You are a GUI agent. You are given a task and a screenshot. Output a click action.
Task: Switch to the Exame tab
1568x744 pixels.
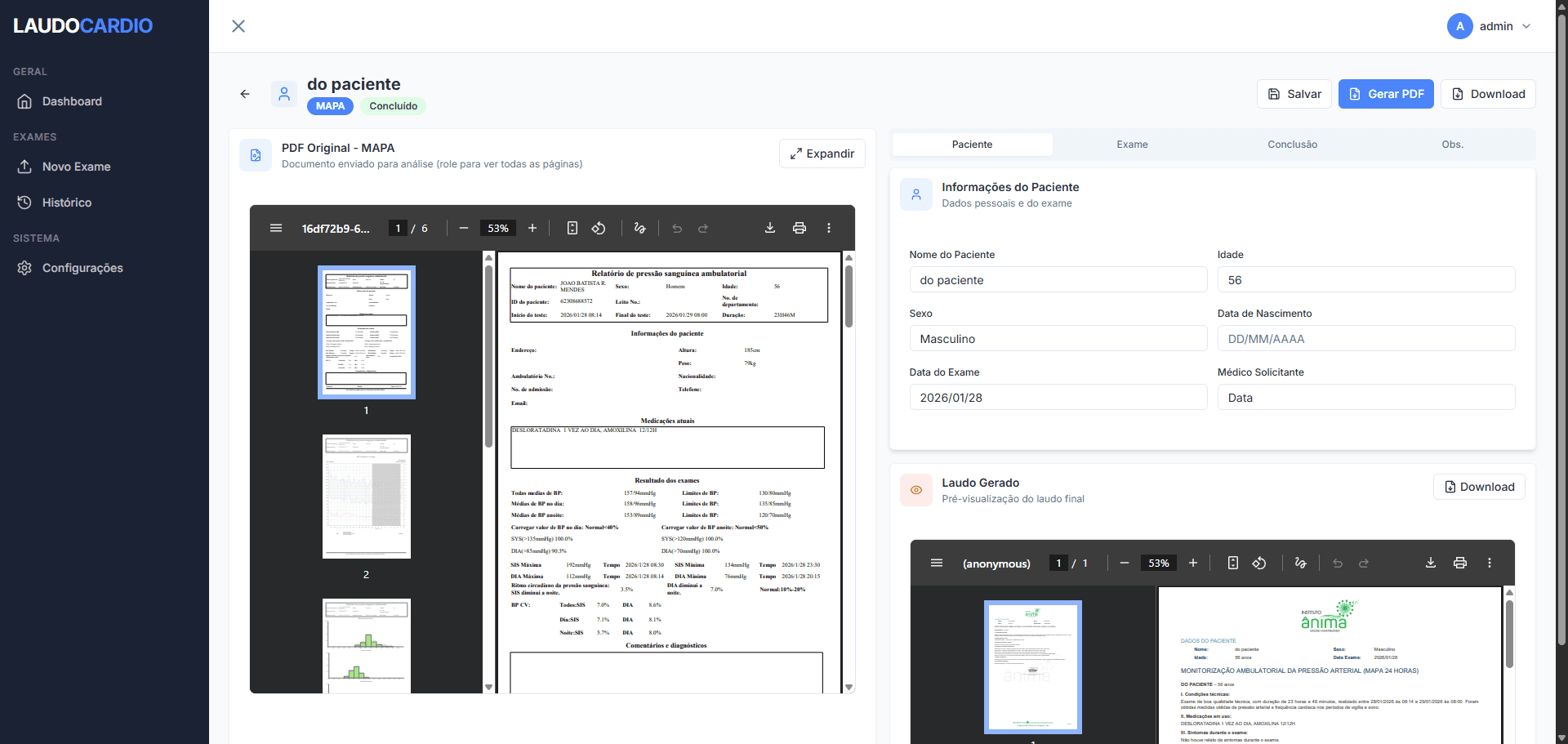click(1132, 145)
